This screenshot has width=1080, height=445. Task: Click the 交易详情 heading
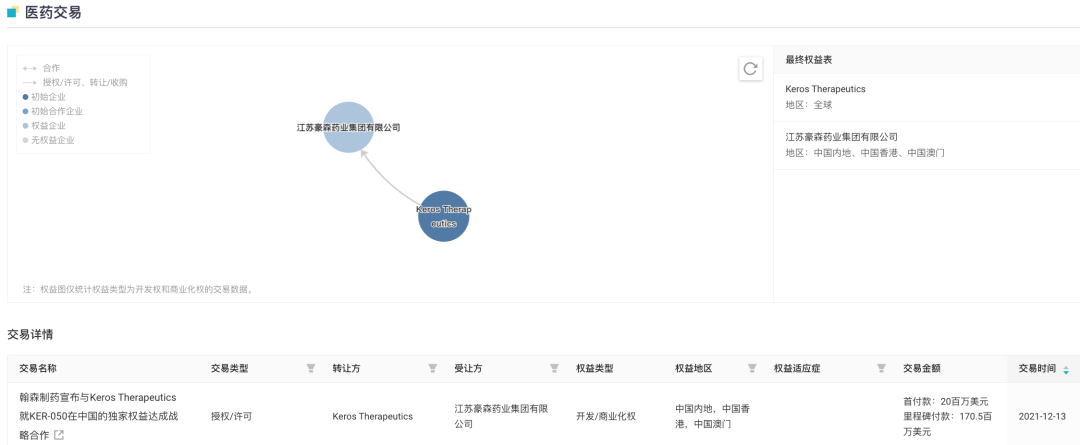(30, 335)
